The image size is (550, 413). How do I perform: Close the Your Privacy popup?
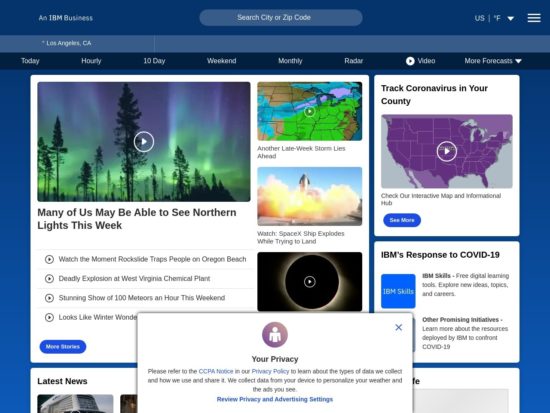[x=398, y=327]
